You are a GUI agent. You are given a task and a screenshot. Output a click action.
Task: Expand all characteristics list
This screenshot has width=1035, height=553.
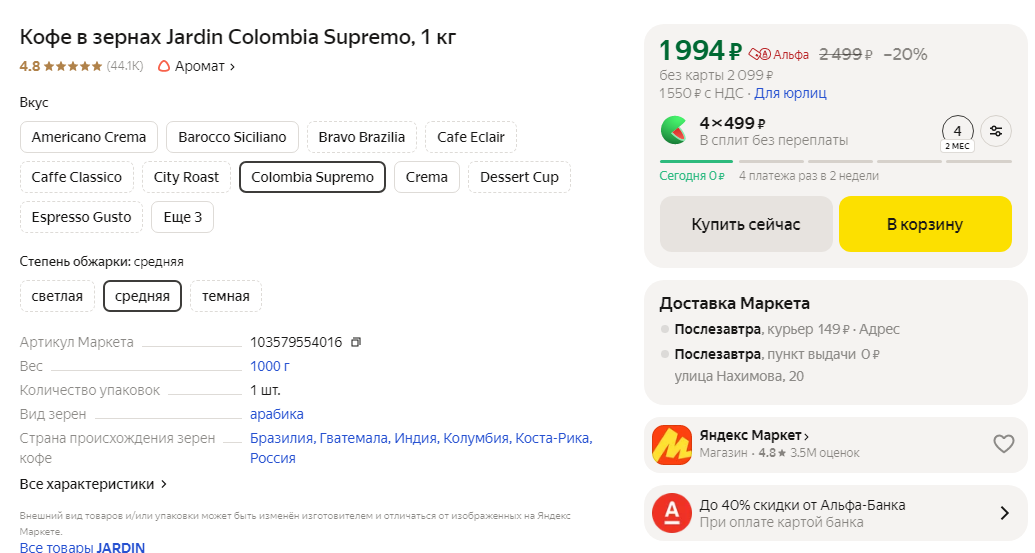[94, 484]
